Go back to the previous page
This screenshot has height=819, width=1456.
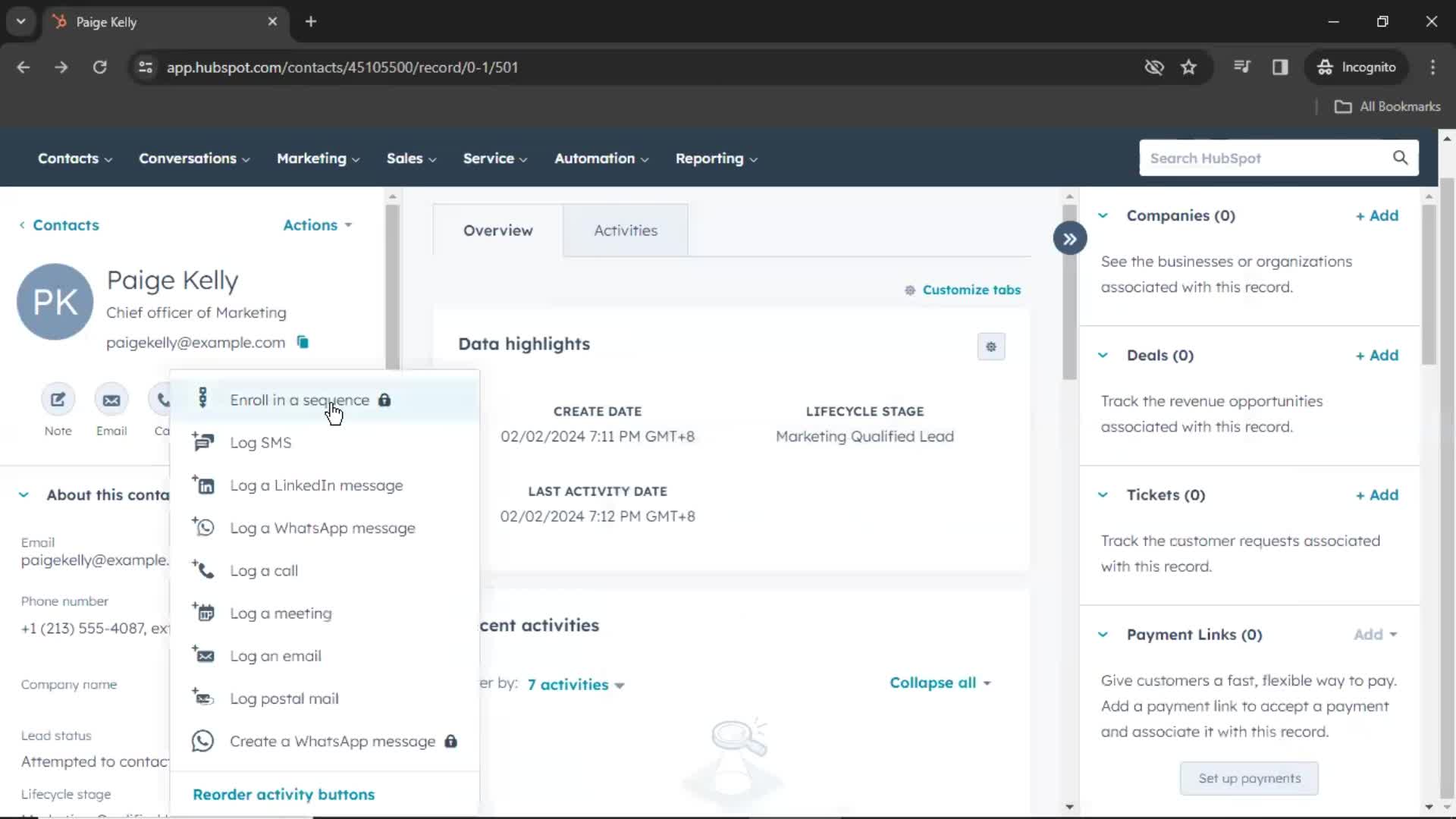point(24,67)
